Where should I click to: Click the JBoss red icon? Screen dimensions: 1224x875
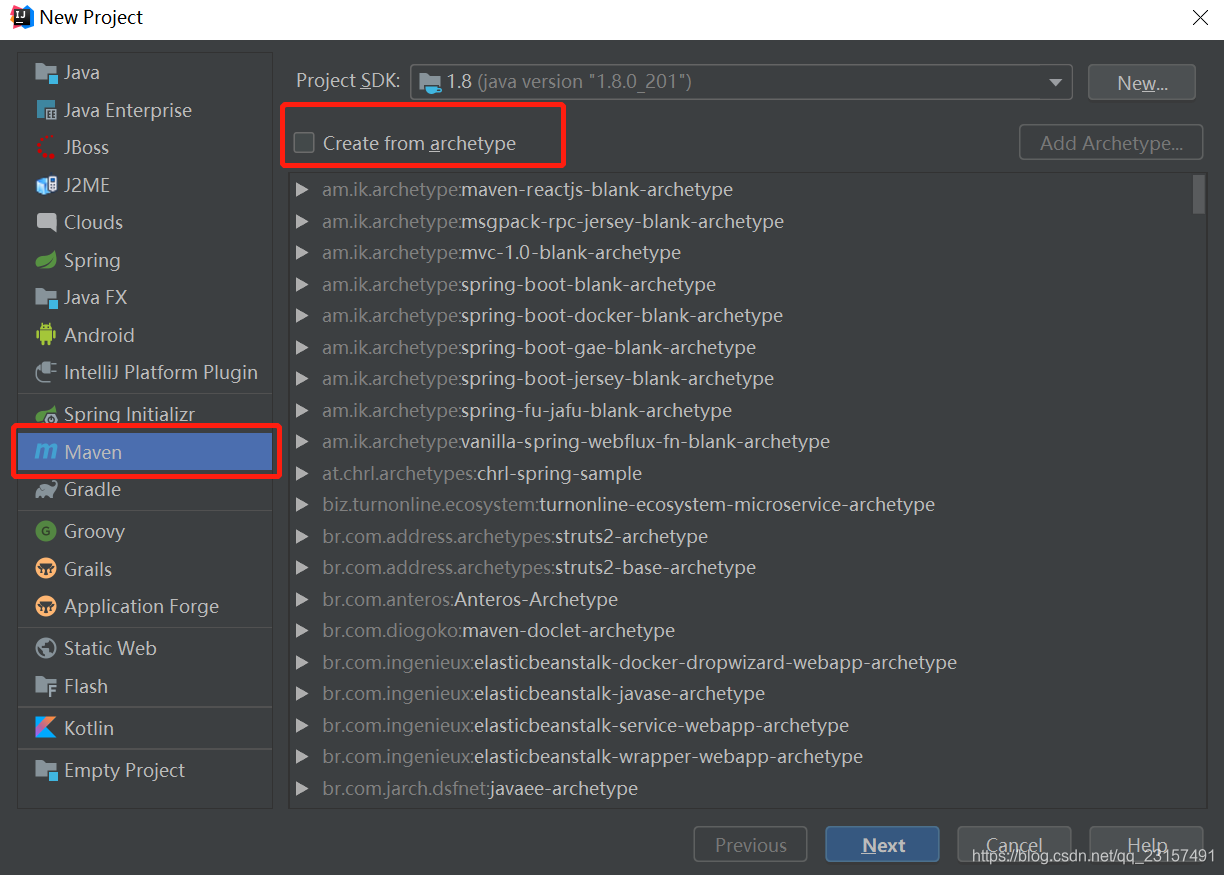pyautogui.click(x=46, y=147)
